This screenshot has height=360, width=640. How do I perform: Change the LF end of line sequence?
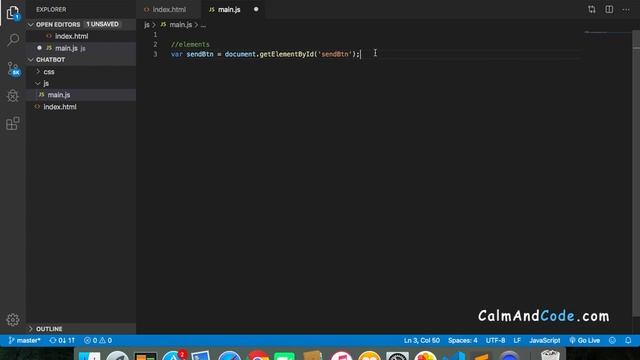pos(517,340)
